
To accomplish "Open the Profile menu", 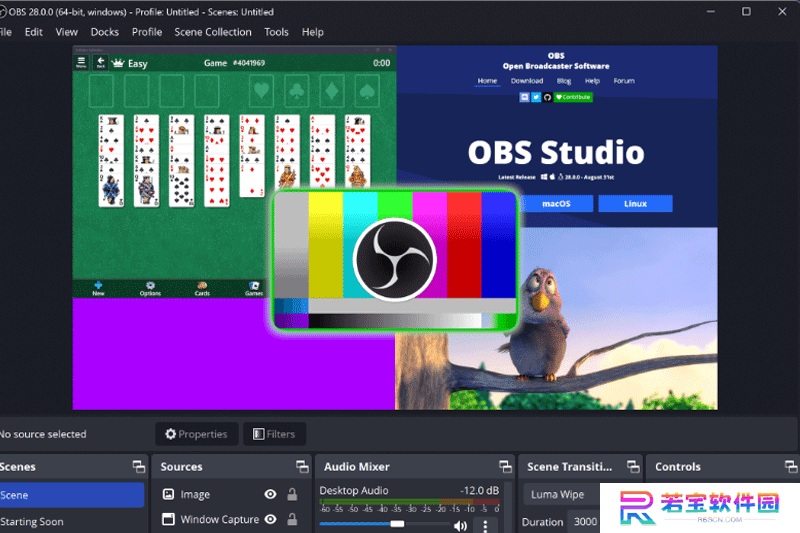I will (x=147, y=32).
